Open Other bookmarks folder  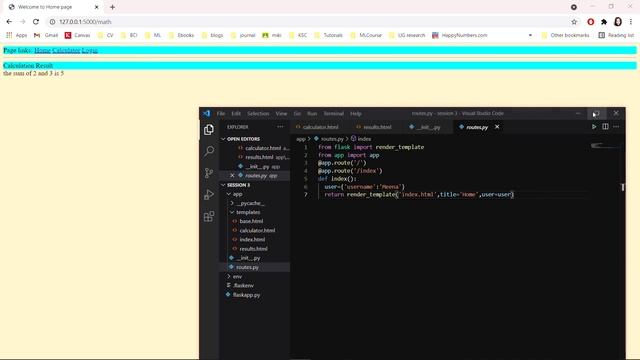coord(566,35)
